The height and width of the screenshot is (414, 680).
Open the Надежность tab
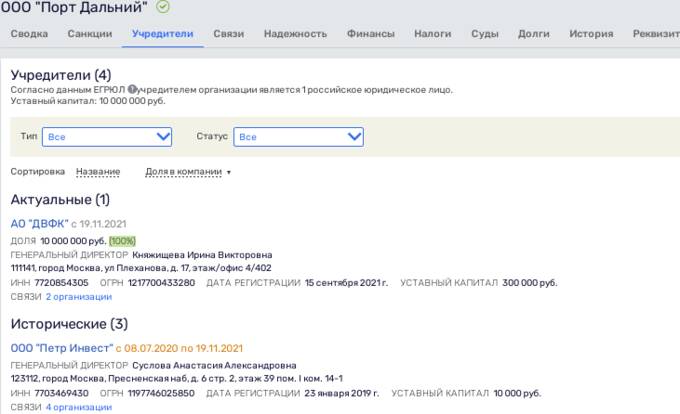point(295,34)
